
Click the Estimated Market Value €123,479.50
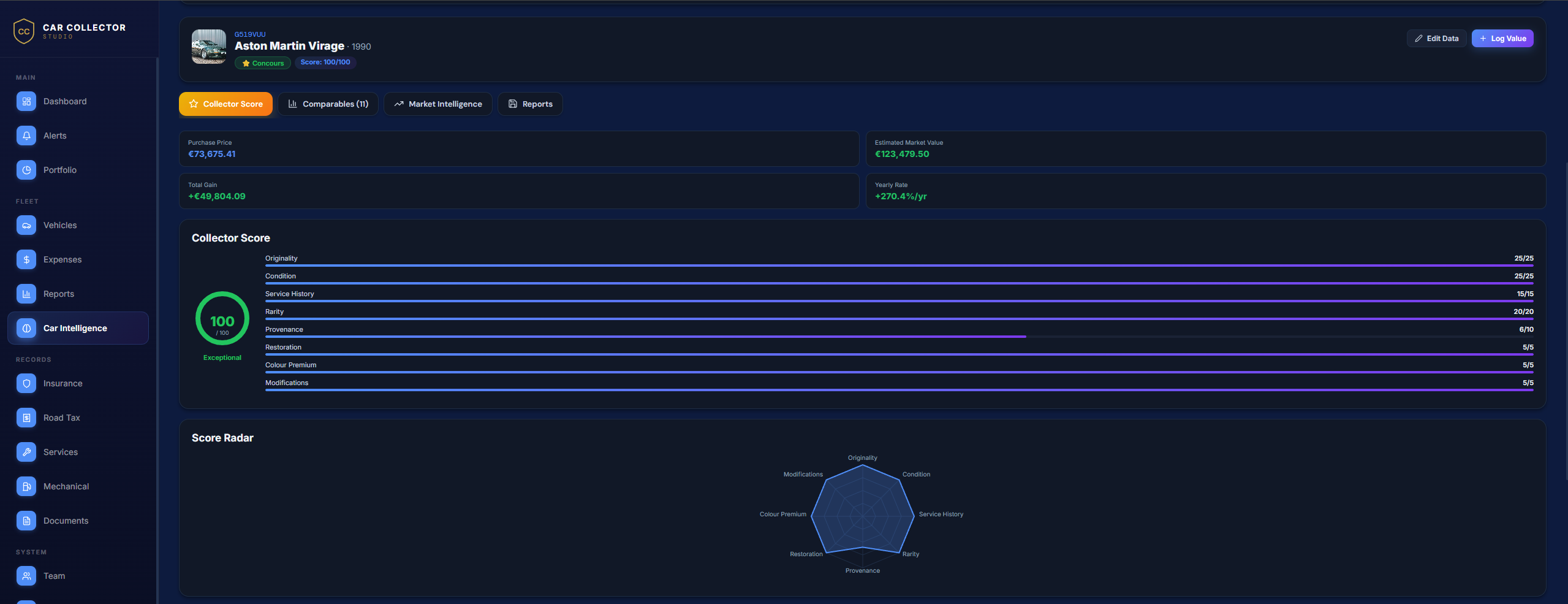pos(902,154)
